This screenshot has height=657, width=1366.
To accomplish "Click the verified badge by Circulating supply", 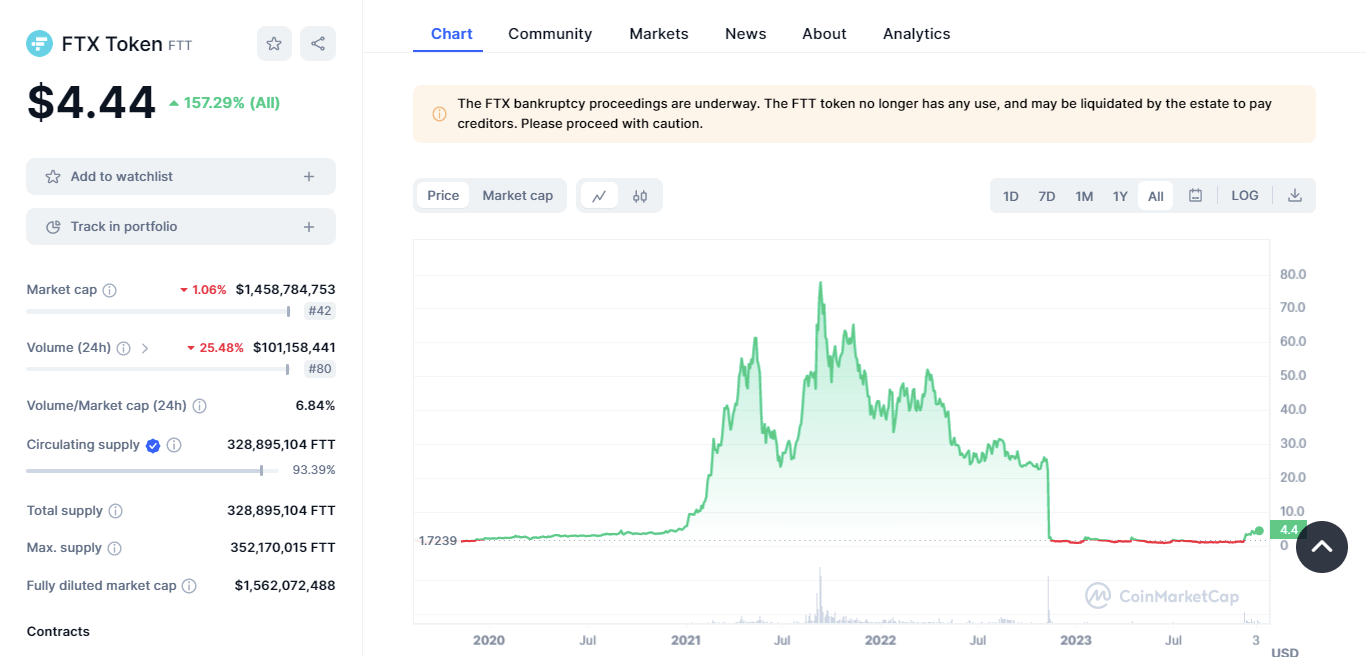I will 153,445.
